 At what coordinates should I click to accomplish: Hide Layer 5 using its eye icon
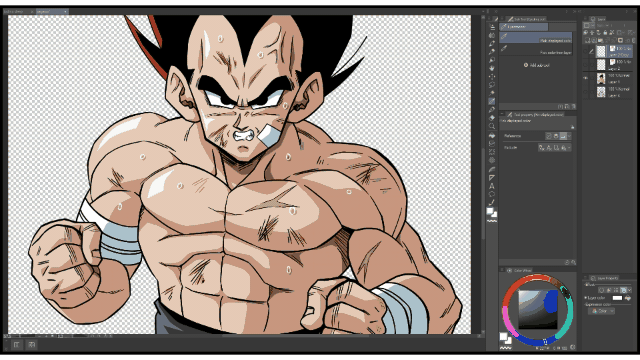pos(586,78)
